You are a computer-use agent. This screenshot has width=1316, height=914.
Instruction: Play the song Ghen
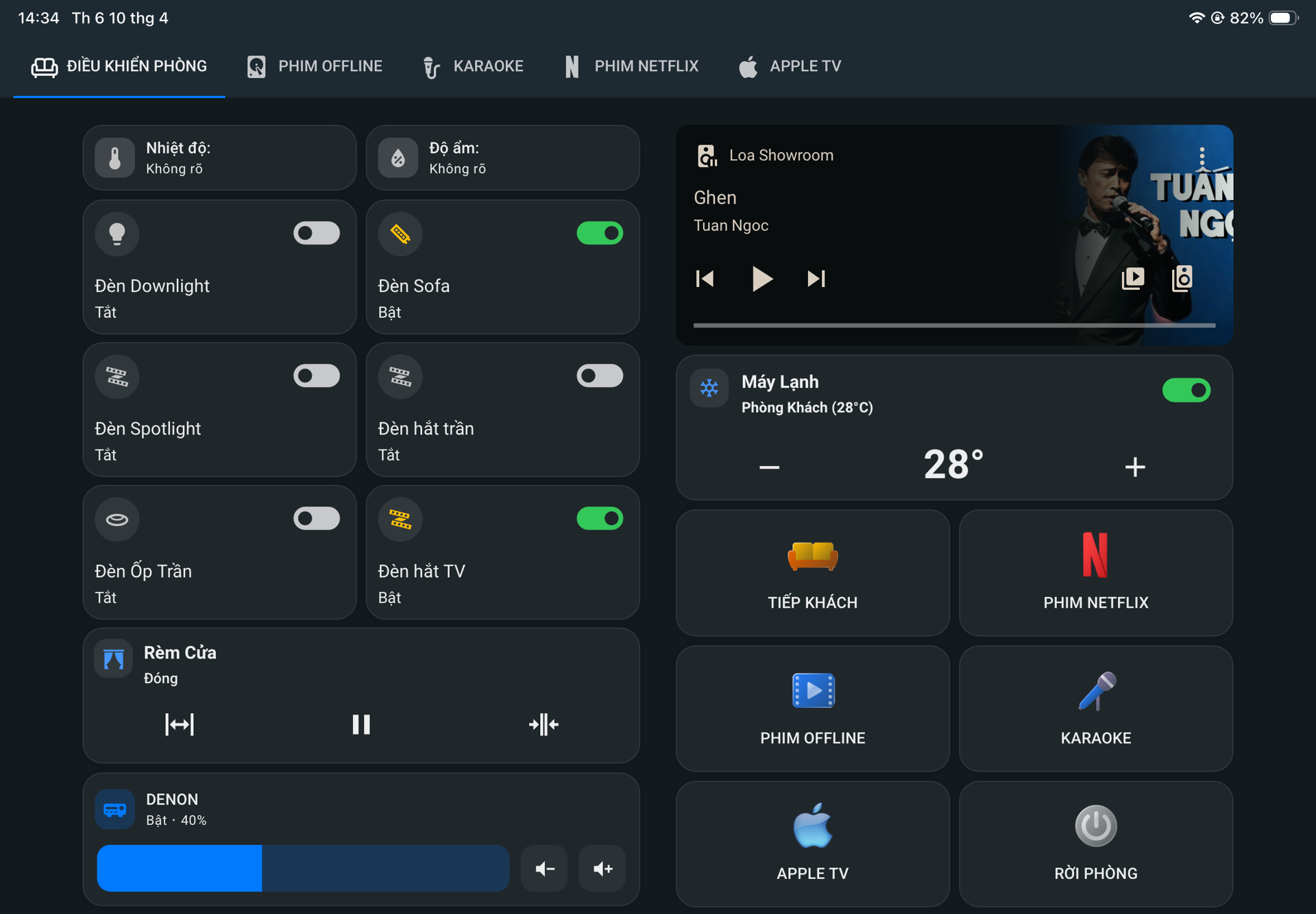coord(761,279)
